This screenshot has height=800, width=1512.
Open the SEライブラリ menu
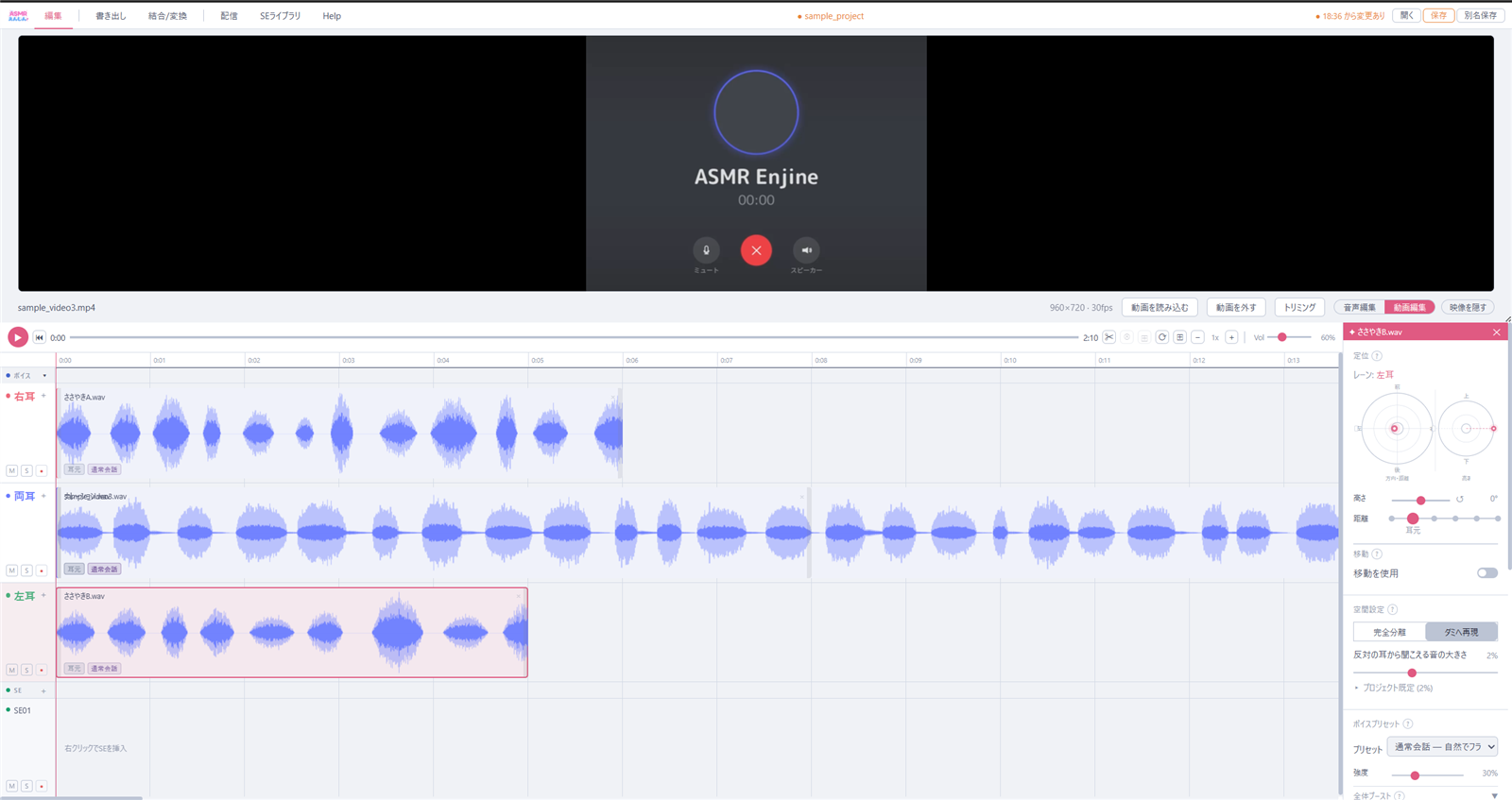[x=280, y=16]
